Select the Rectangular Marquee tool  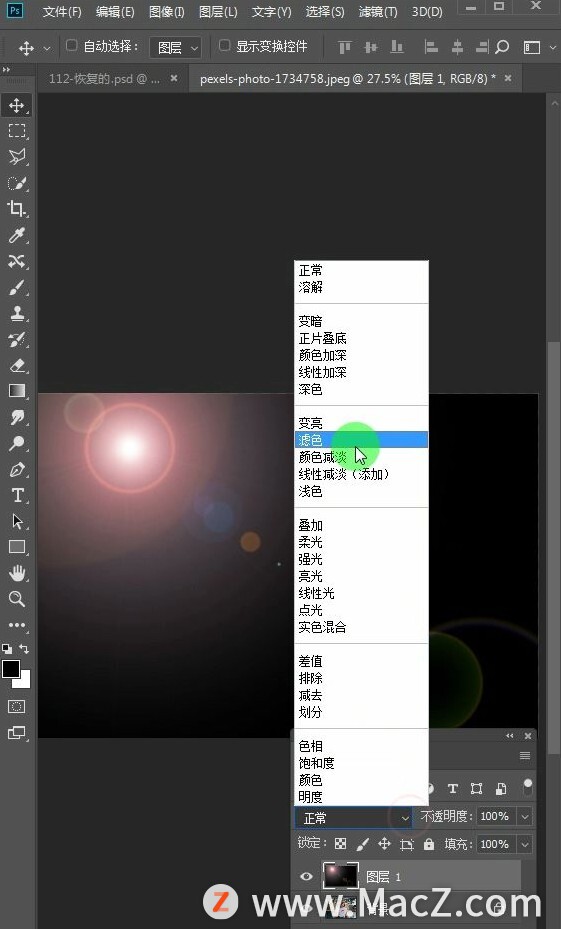(x=17, y=131)
